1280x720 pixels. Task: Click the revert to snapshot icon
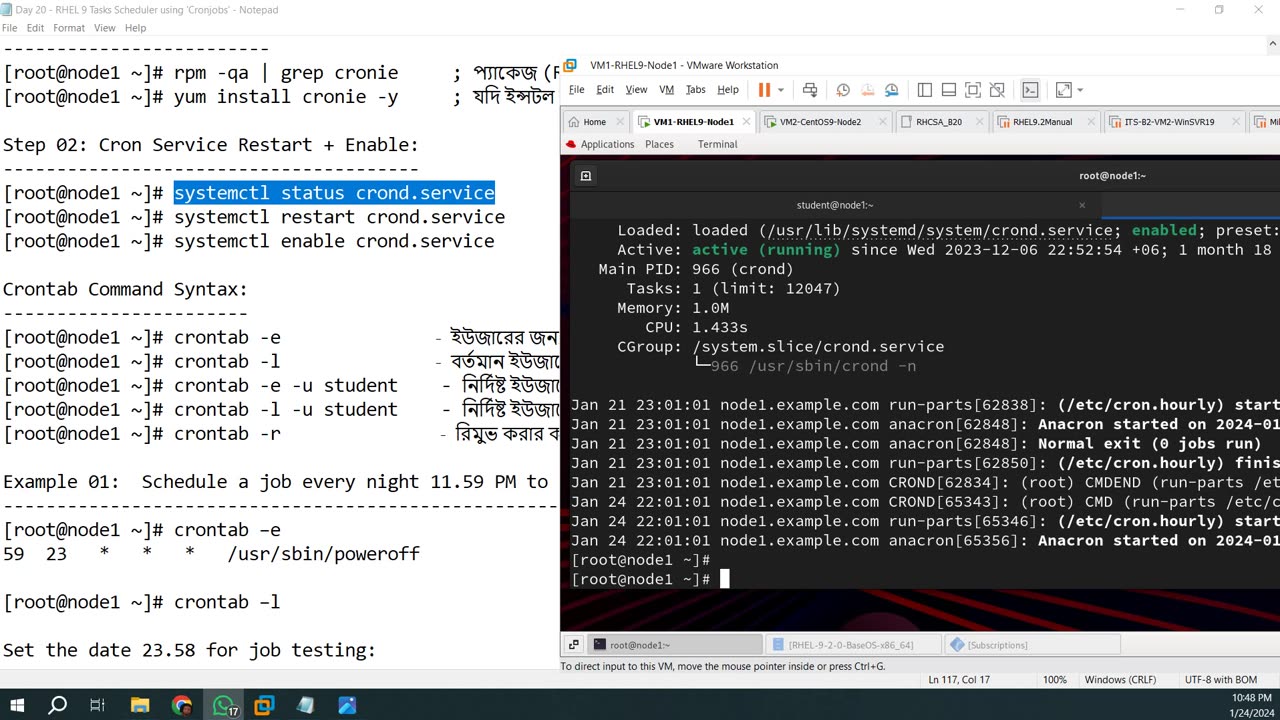coord(867,90)
